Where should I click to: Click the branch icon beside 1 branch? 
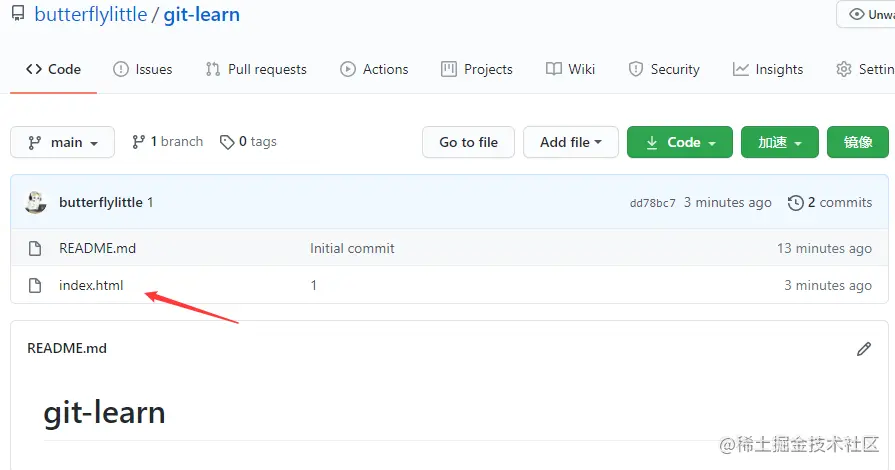tap(138, 142)
